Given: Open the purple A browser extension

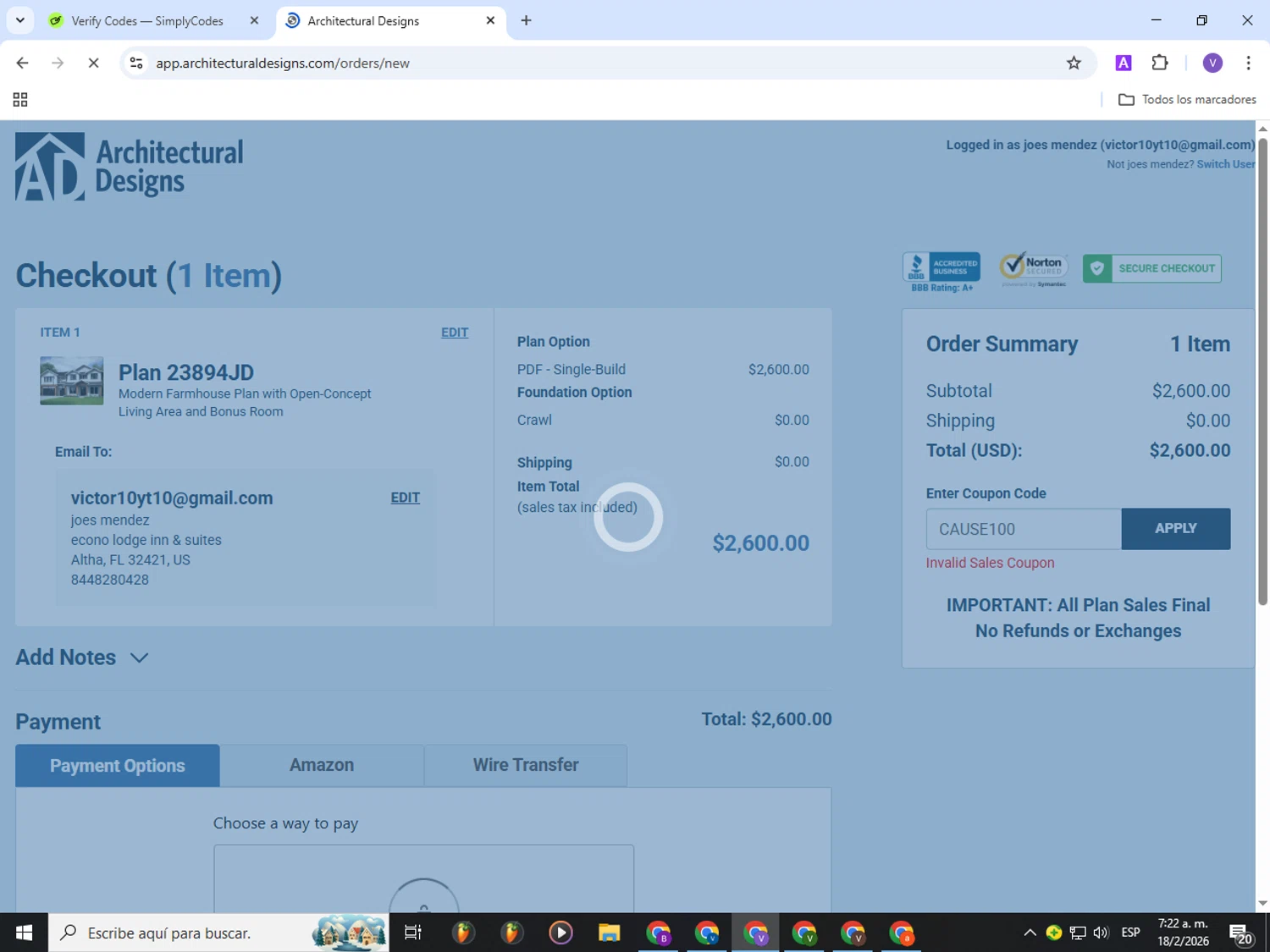Looking at the screenshot, I should pos(1124,63).
